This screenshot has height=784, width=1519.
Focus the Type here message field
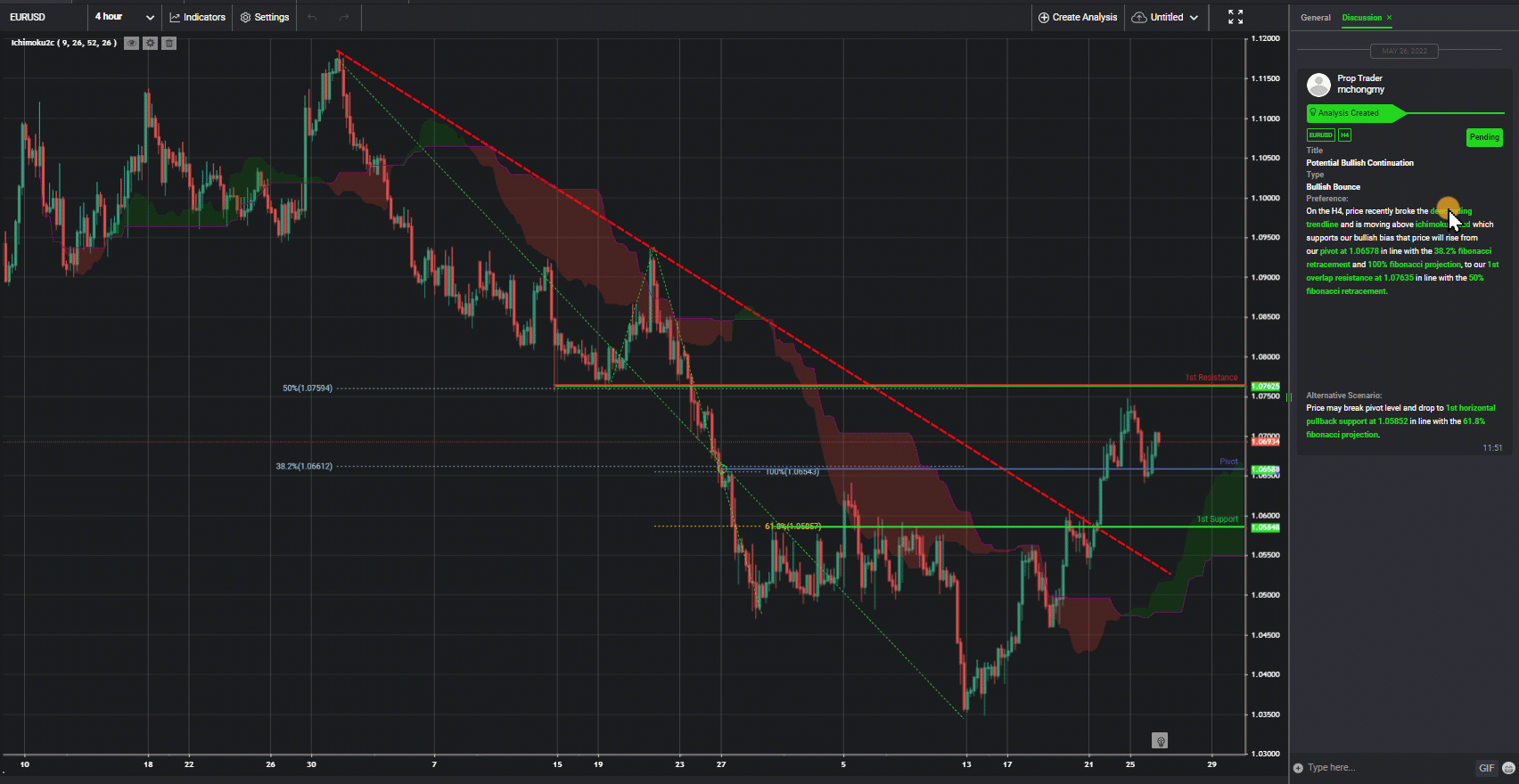1389,768
